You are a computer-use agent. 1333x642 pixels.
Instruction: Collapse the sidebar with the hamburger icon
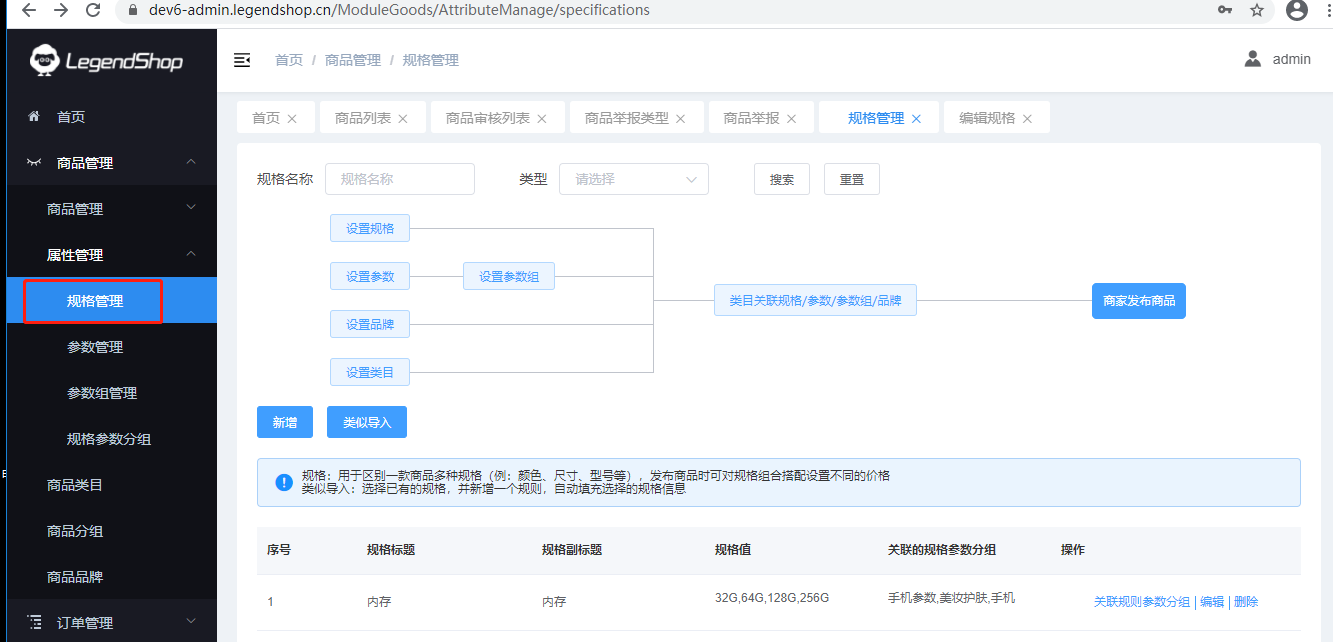[x=242, y=60]
